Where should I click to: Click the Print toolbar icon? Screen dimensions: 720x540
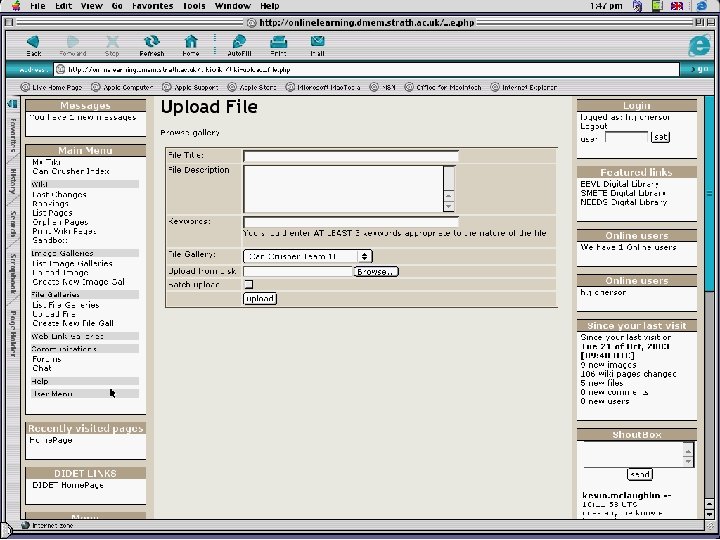(x=278, y=42)
